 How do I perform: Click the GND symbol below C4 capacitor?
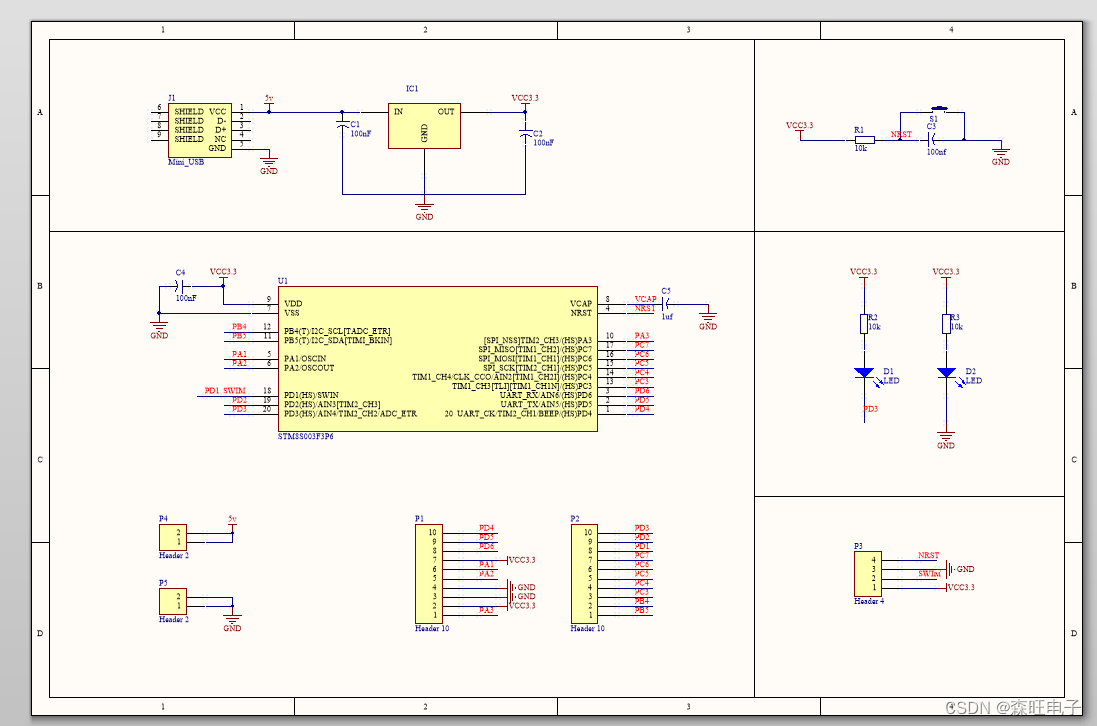click(159, 330)
